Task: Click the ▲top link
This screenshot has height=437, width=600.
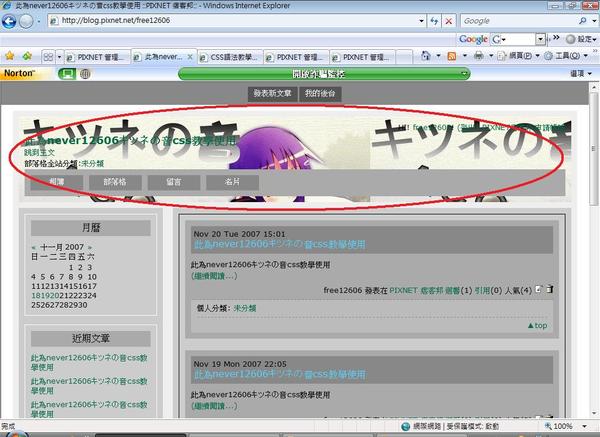Action: [537, 326]
